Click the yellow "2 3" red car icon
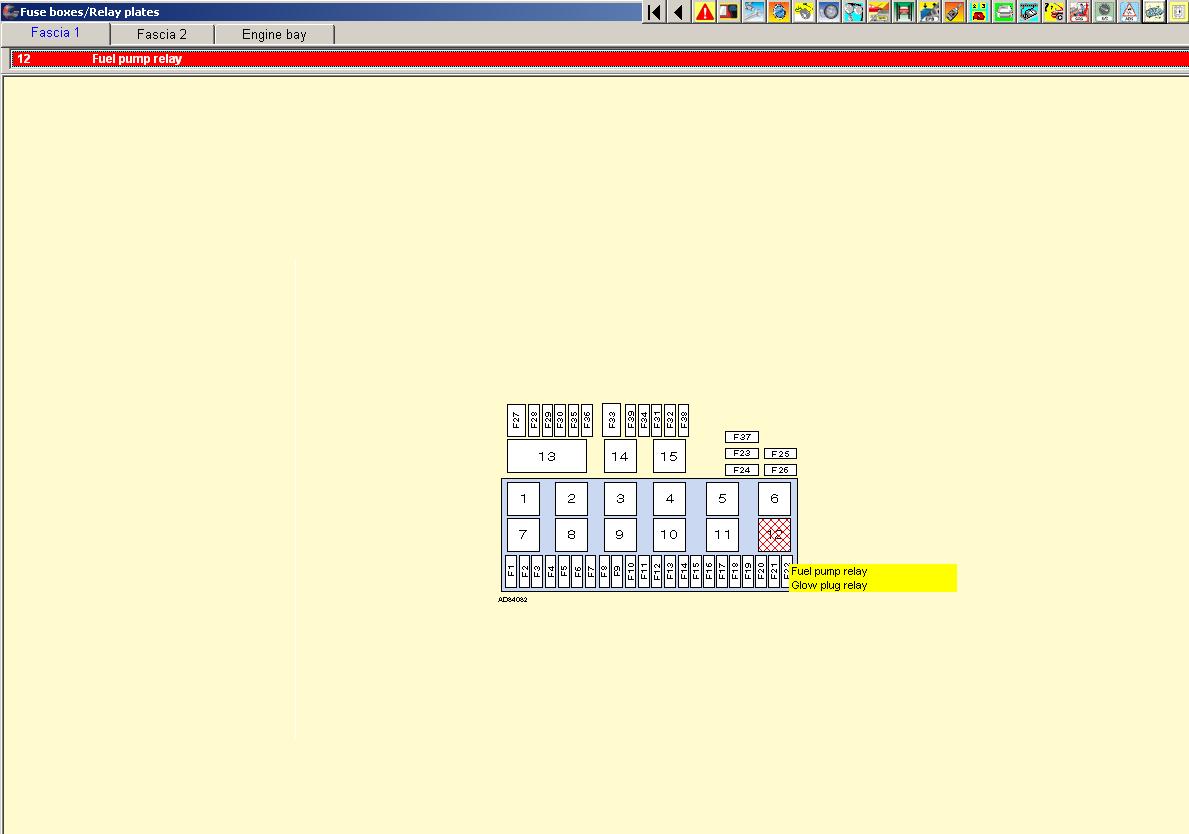The height and width of the screenshot is (834, 1189). pos(979,12)
